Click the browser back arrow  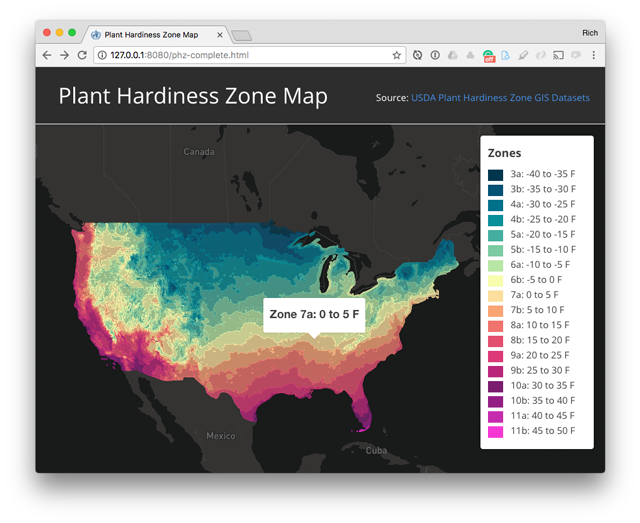point(47,55)
